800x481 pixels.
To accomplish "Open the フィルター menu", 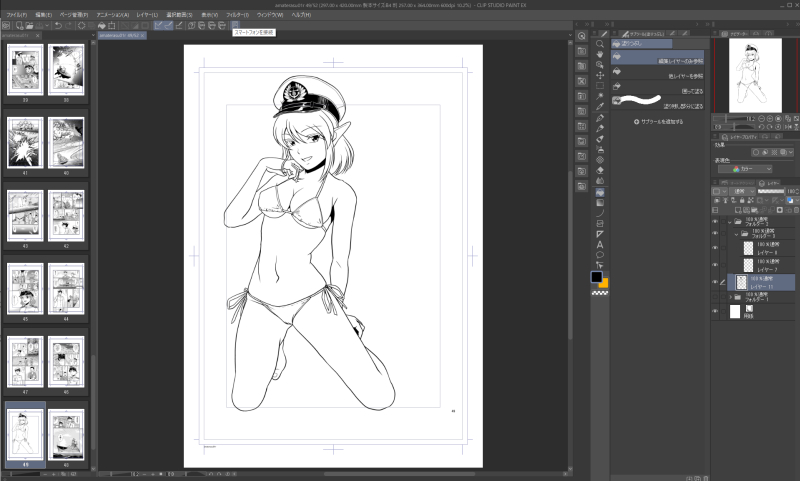I will coord(237,15).
